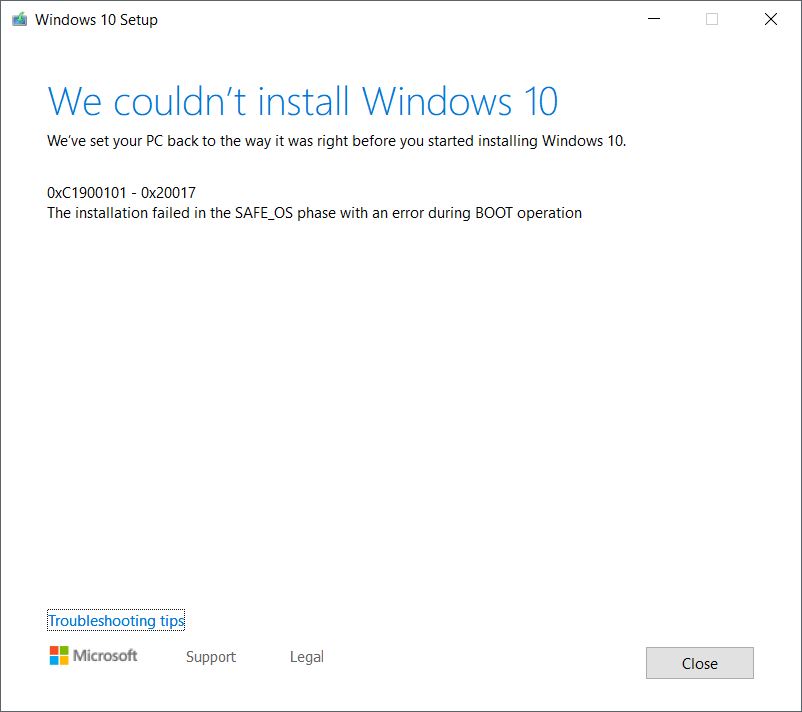Click the Windows 10 Setup title text
802x712 pixels.
tap(96, 20)
